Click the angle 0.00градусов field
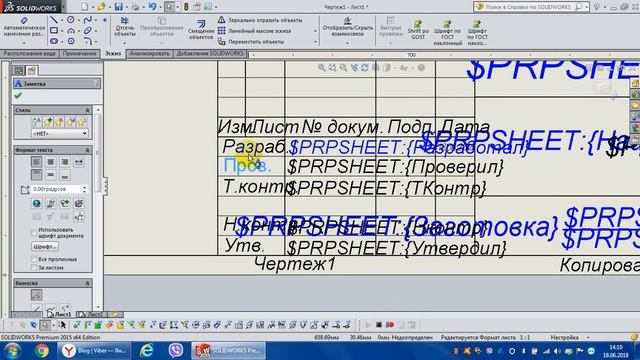The image size is (640, 360). tap(56, 189)
